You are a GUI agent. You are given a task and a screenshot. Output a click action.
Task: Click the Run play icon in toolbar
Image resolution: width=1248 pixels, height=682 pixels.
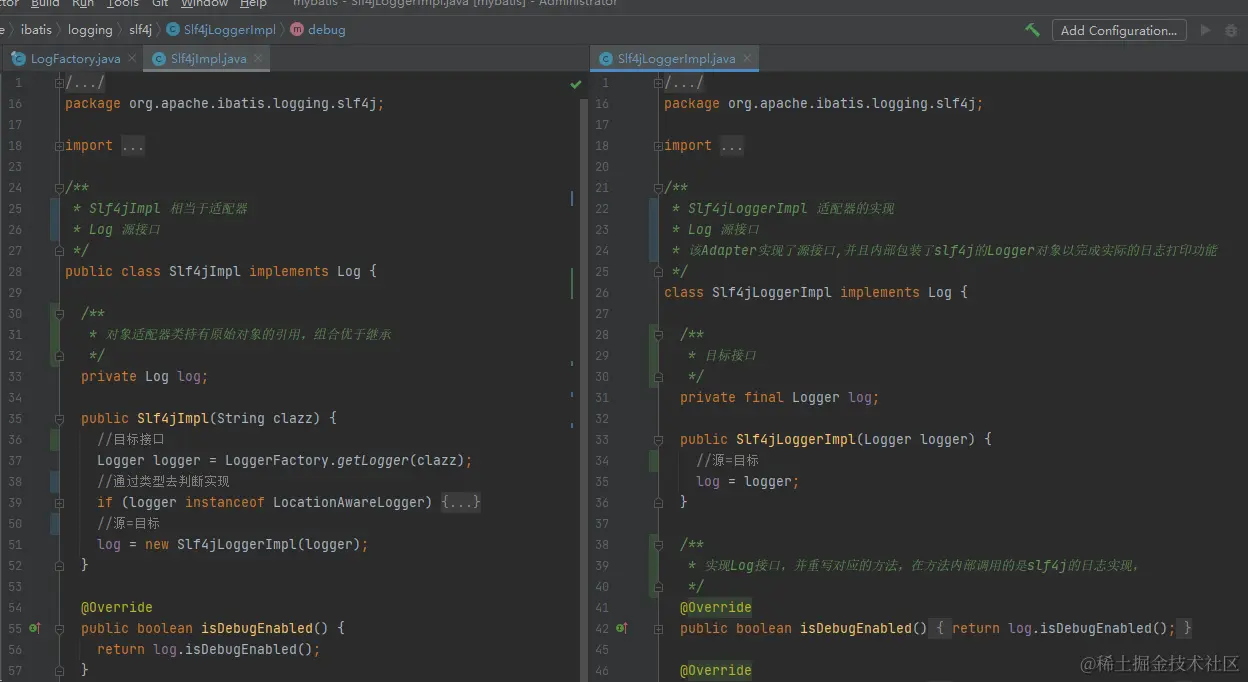coord(1205,30)
